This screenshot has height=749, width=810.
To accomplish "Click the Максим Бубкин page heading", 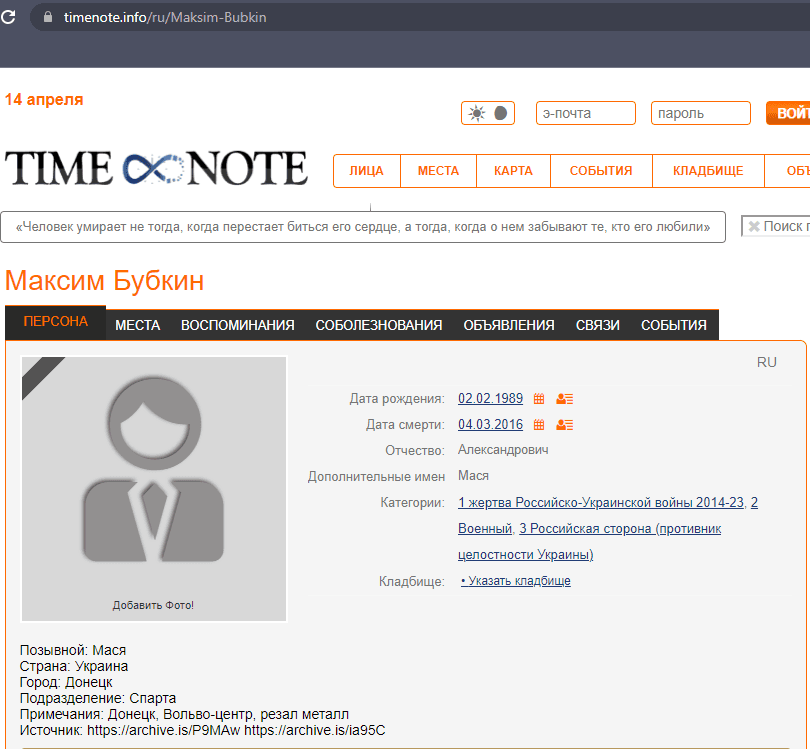I will click(104, 280).
